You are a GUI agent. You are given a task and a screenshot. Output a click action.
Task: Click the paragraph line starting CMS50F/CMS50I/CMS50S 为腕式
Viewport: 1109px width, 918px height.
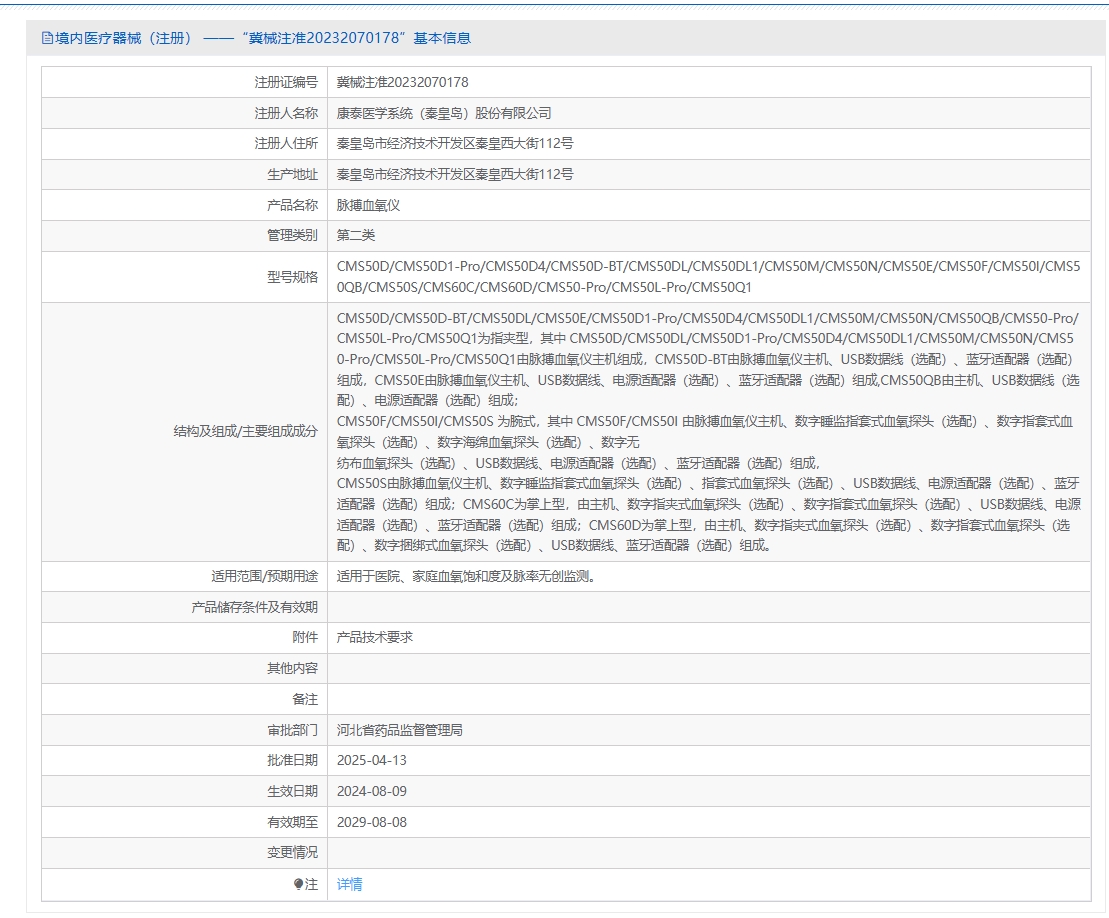point(704,422)
